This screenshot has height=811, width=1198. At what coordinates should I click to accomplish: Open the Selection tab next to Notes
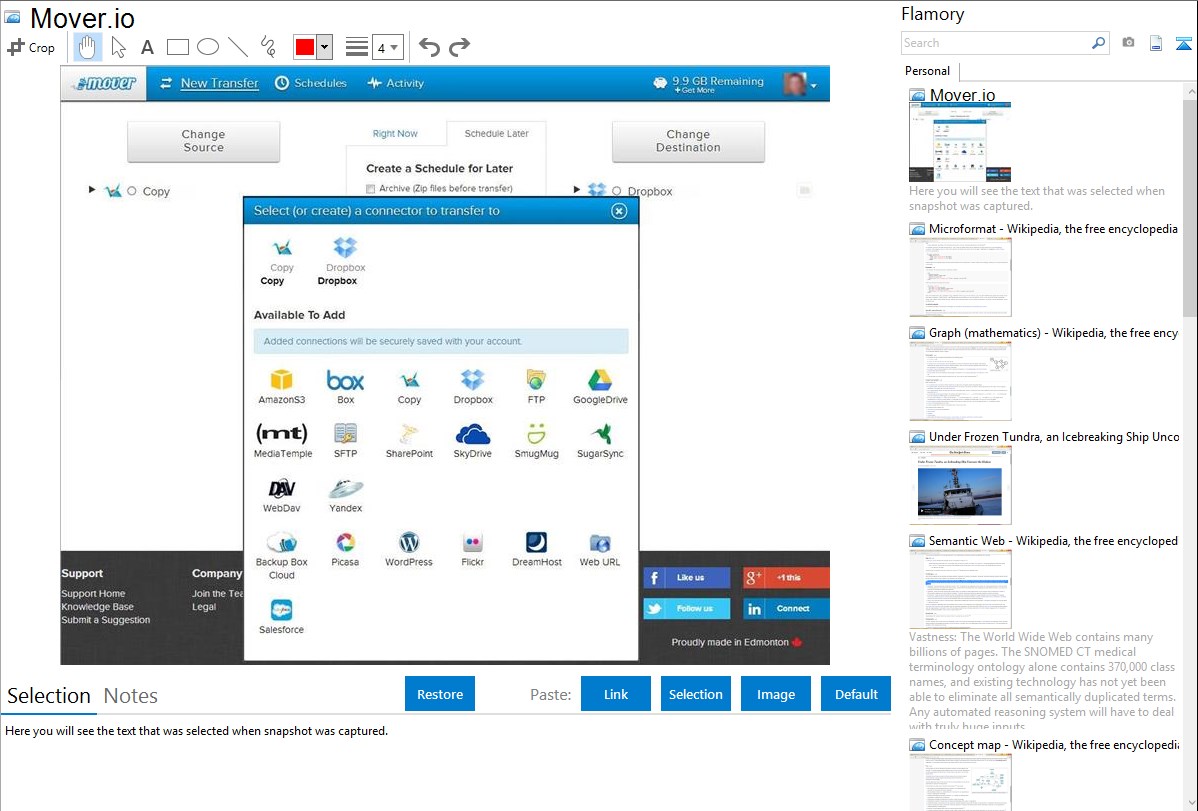click(49, 696)
